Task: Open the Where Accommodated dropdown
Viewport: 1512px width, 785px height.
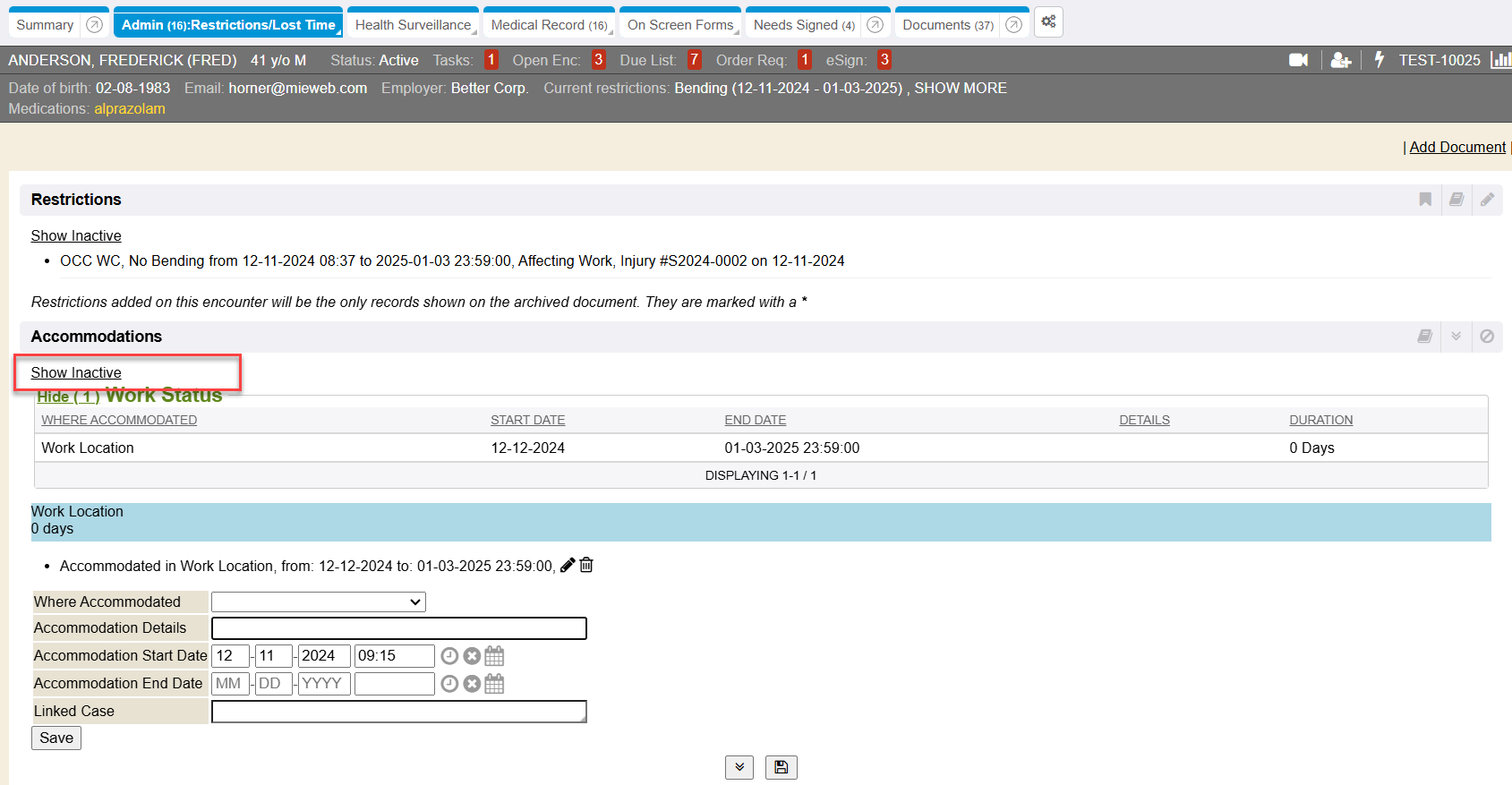Action: click(318, 602)
